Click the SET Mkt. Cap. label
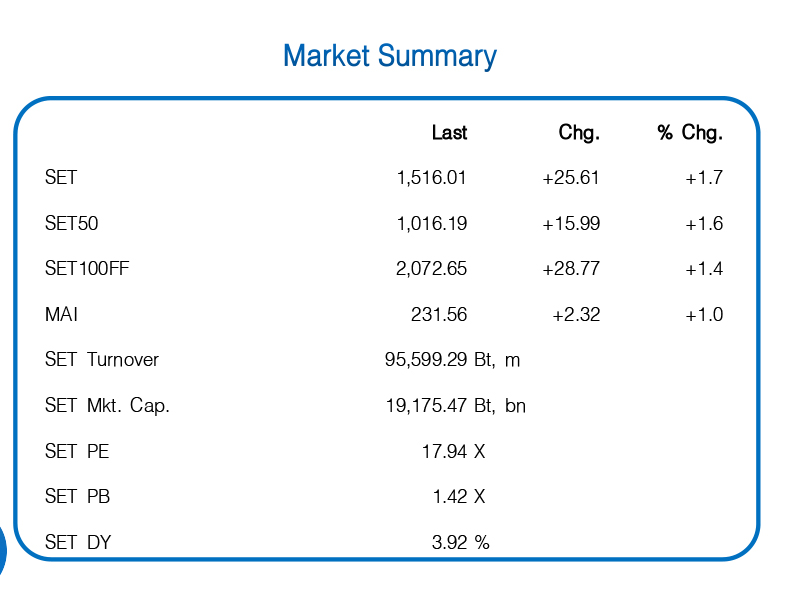The width and height of the screenshot is (793, 595). pos(107,406)
